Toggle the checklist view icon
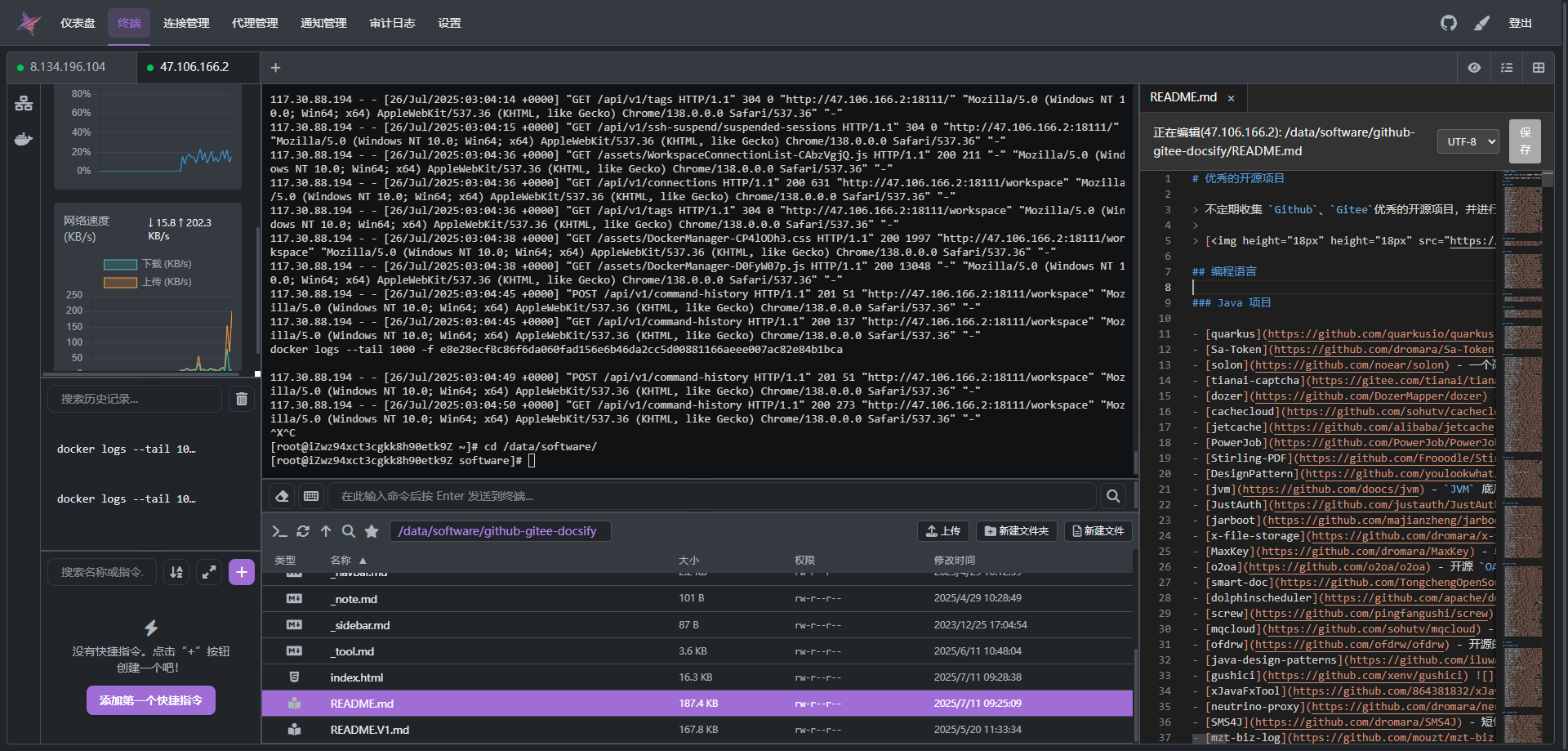Screen dimensions: 1568x751 coord(1507,68)
